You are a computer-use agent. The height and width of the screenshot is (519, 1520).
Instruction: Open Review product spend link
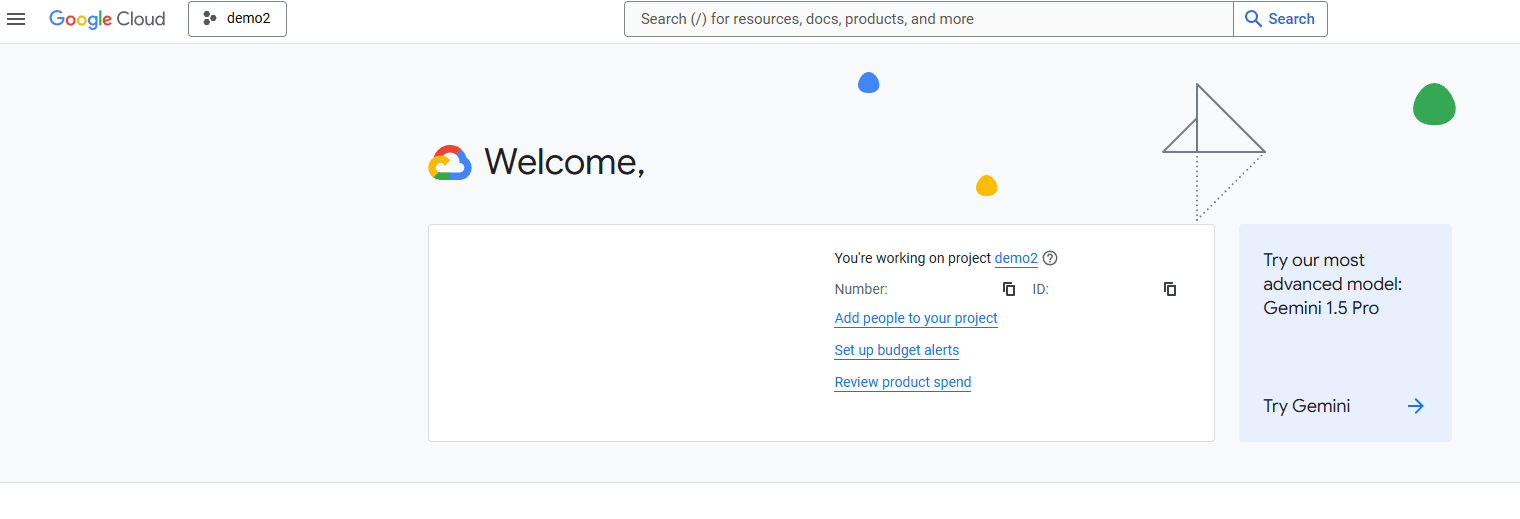903,382
